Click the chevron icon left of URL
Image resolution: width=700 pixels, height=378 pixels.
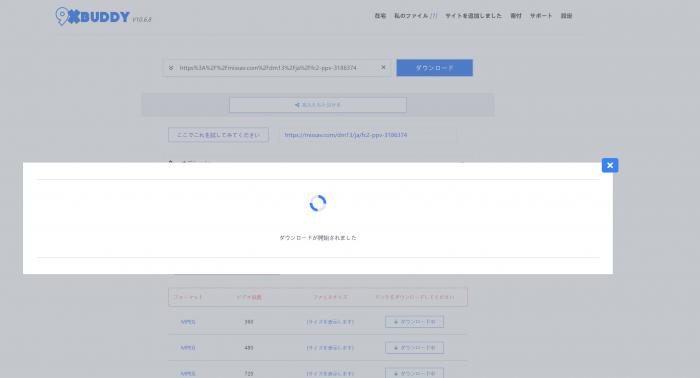(171, 68)
